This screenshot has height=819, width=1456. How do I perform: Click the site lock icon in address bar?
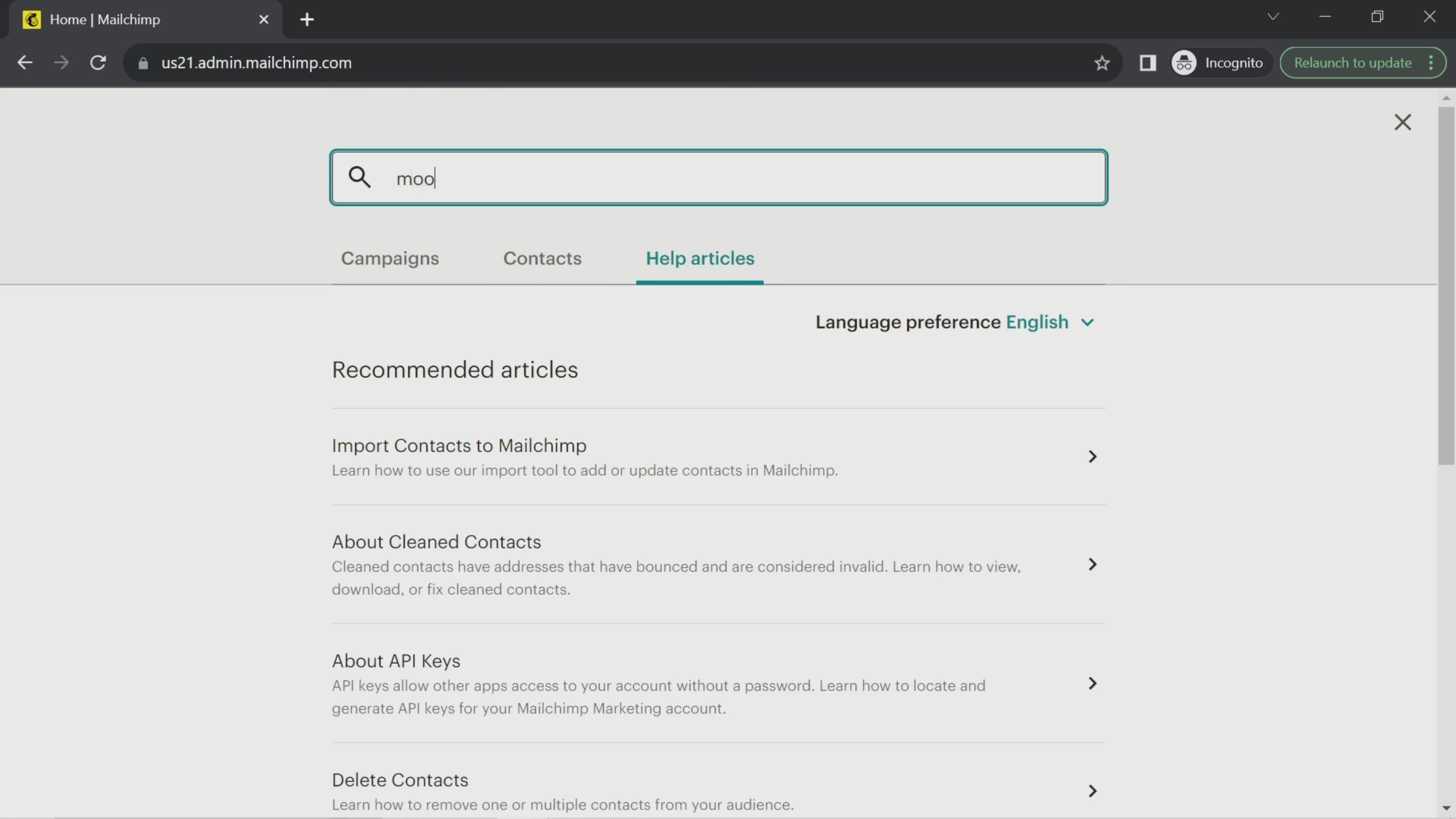tap(143, 63)
